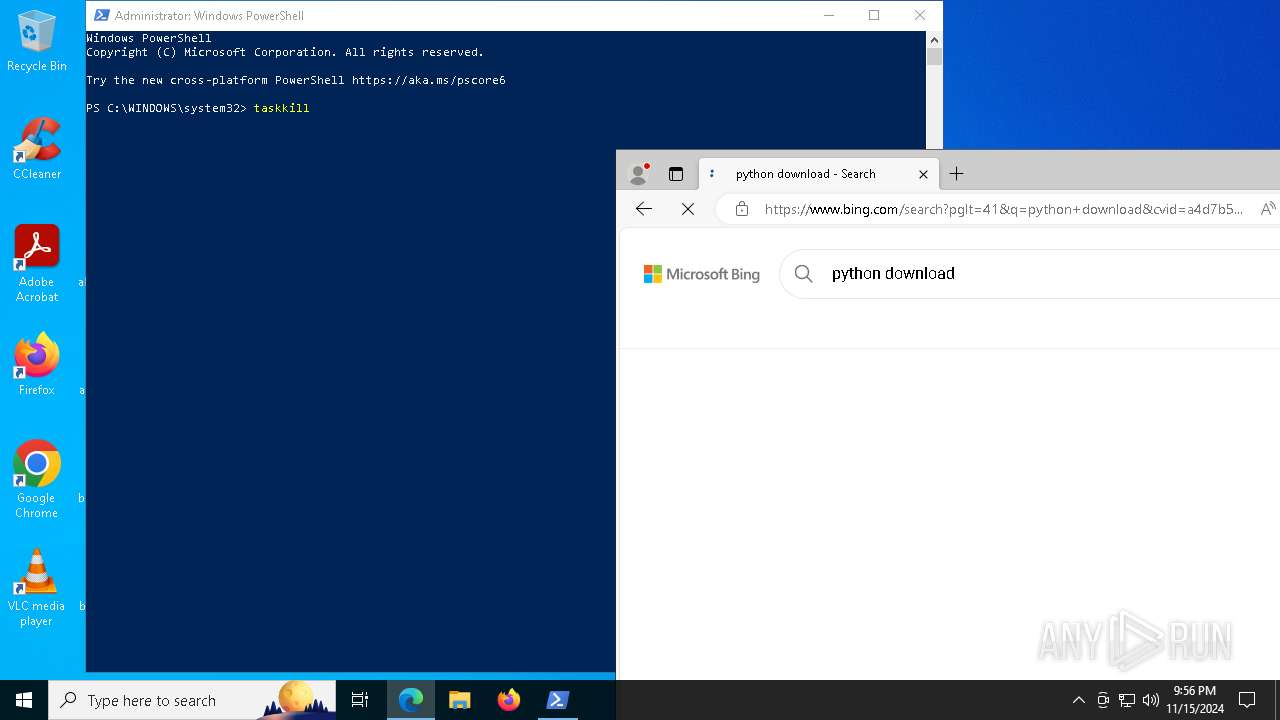
Task: Open File Explorer from taskbar
Action: point(460,700)
